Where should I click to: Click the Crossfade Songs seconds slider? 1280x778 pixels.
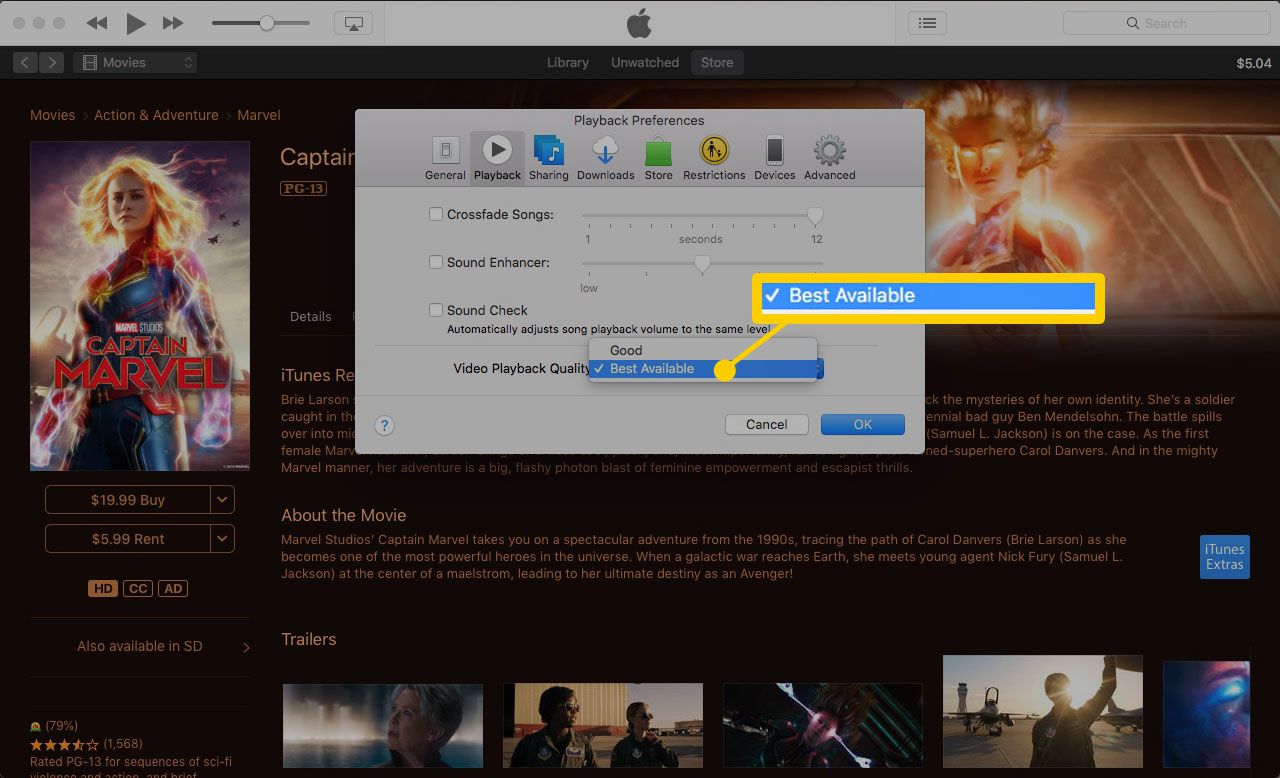pos(702,215)
